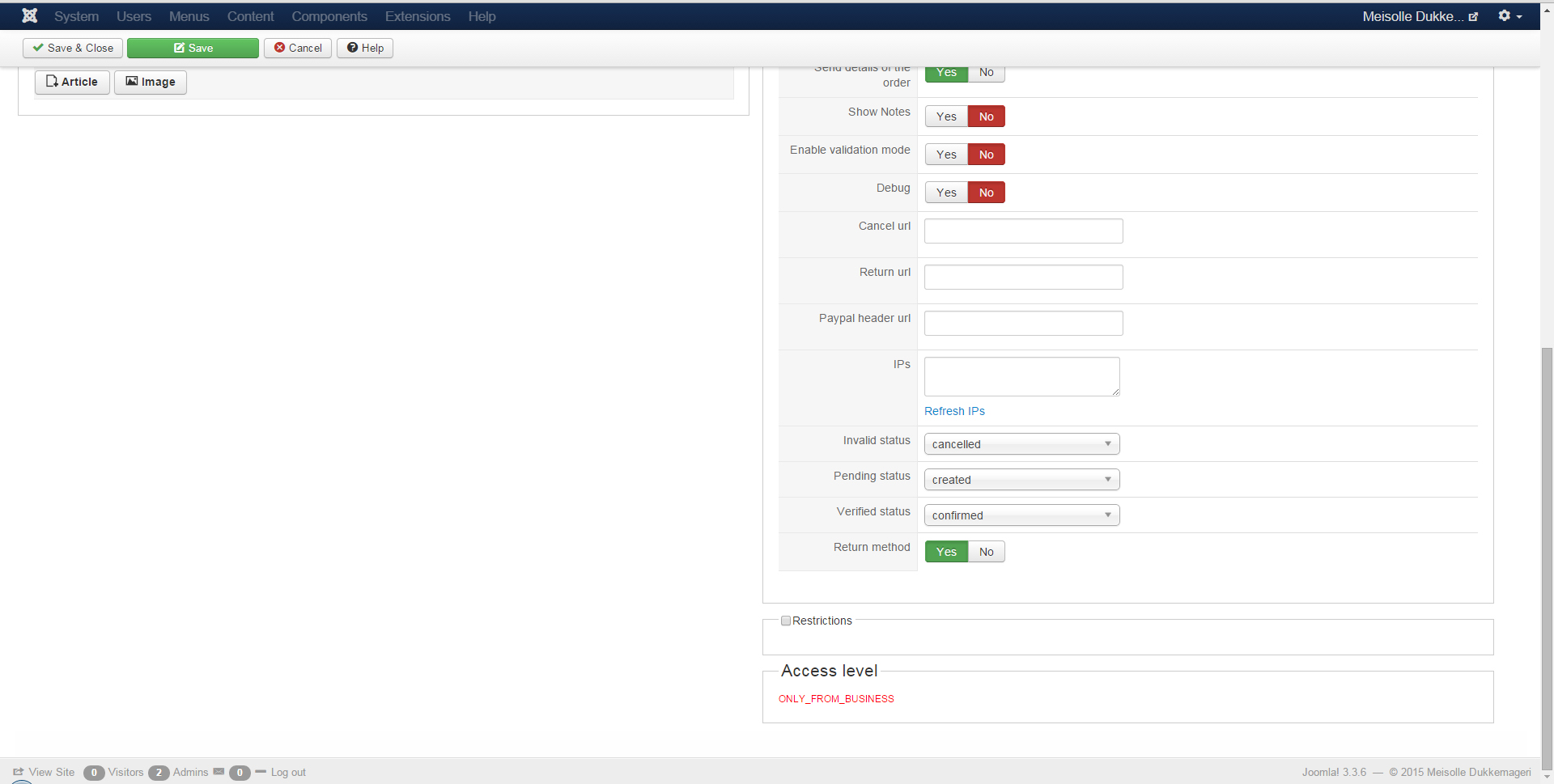Screen dimensions: 1554x784
Task: Tick the Restrictions checkbox
Action: (x=786, y=621)
